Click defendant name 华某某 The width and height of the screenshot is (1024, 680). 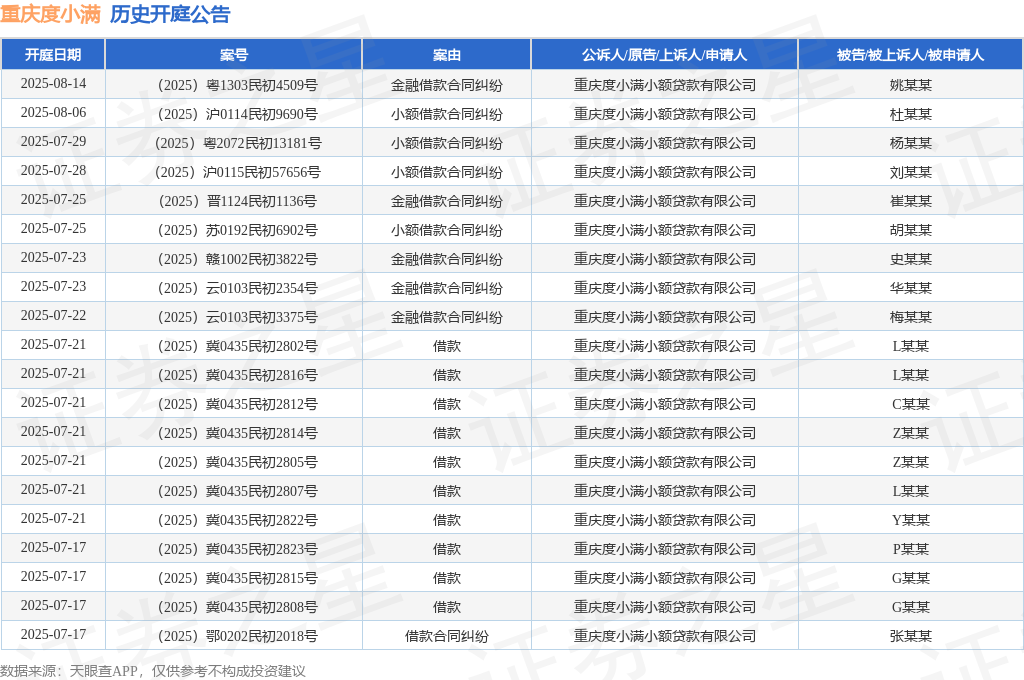(910, 288)
